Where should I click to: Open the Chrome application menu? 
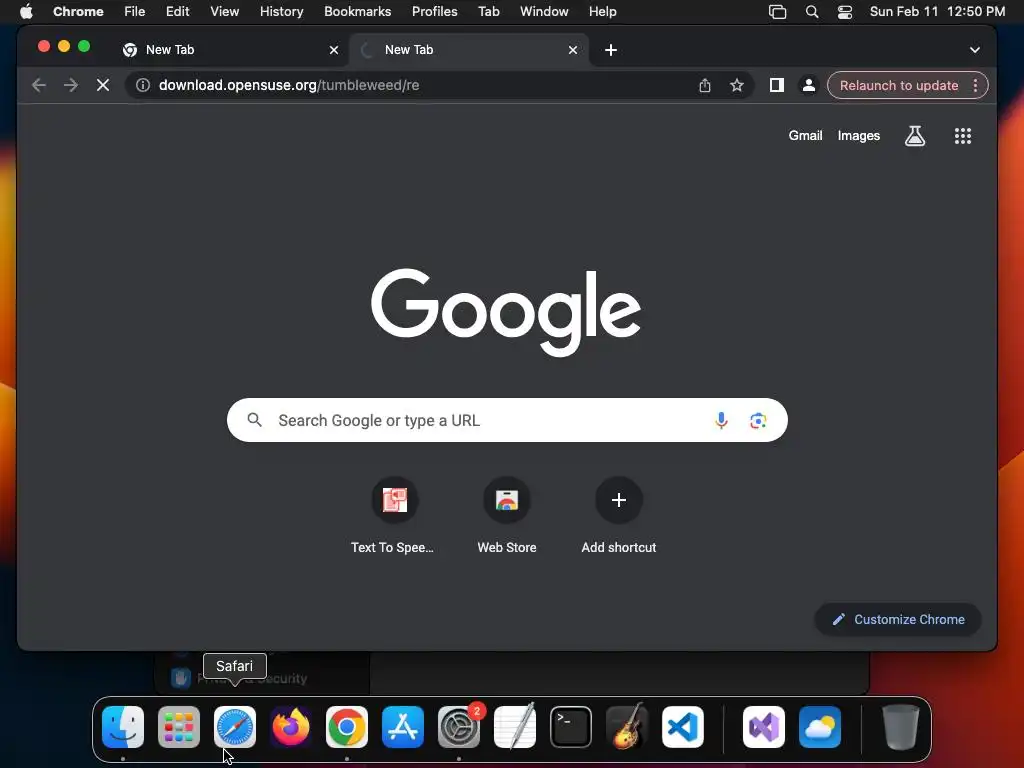pos(78,11)
